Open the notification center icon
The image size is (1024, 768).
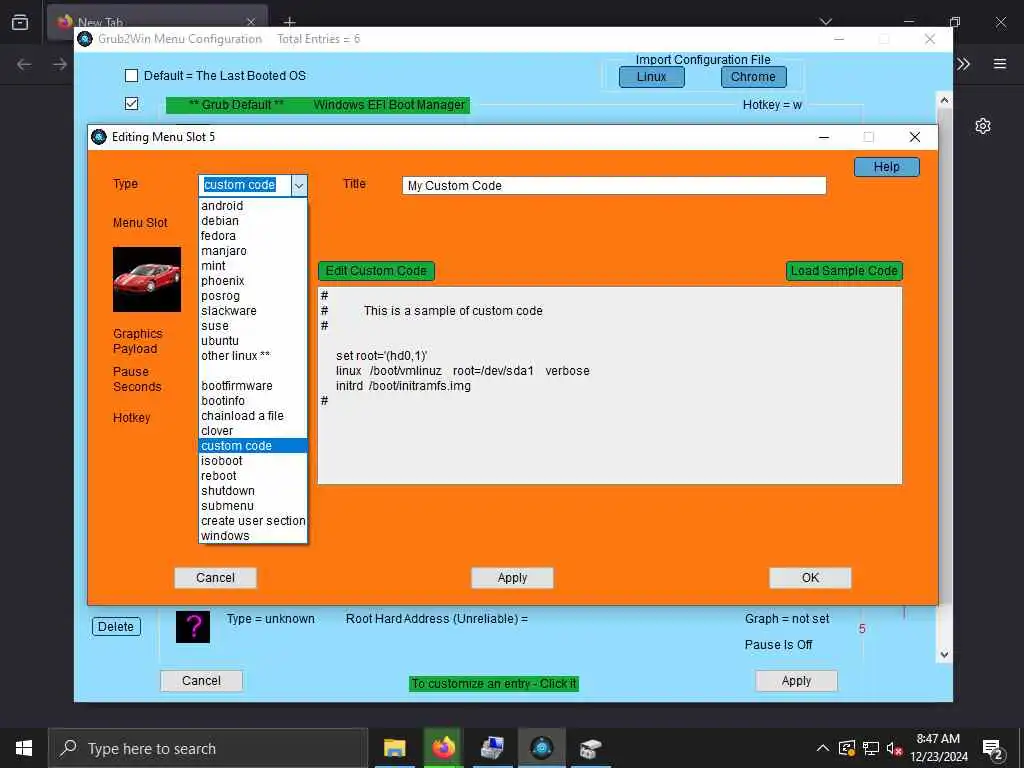993,749
